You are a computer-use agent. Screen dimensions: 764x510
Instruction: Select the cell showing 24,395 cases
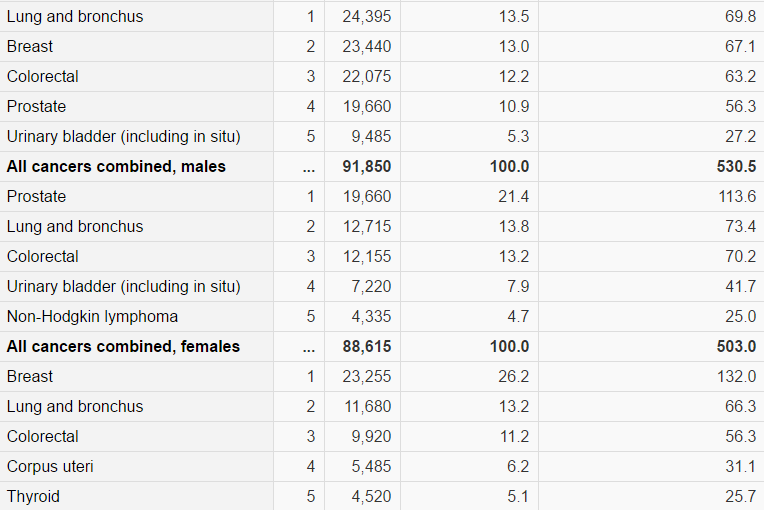[x=366, y=17]
